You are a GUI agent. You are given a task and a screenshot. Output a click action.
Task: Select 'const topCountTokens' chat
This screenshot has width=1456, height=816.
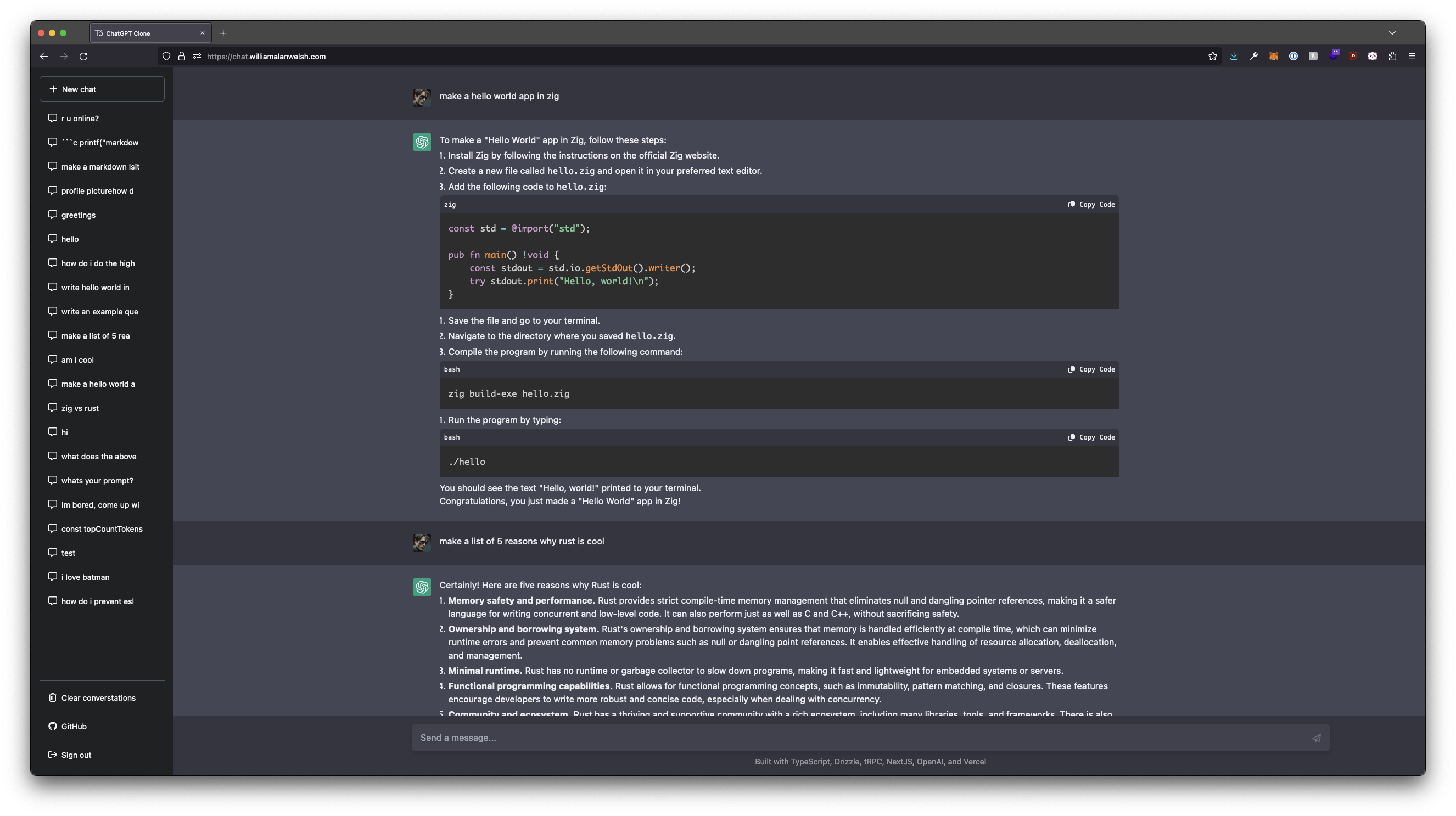102,529
